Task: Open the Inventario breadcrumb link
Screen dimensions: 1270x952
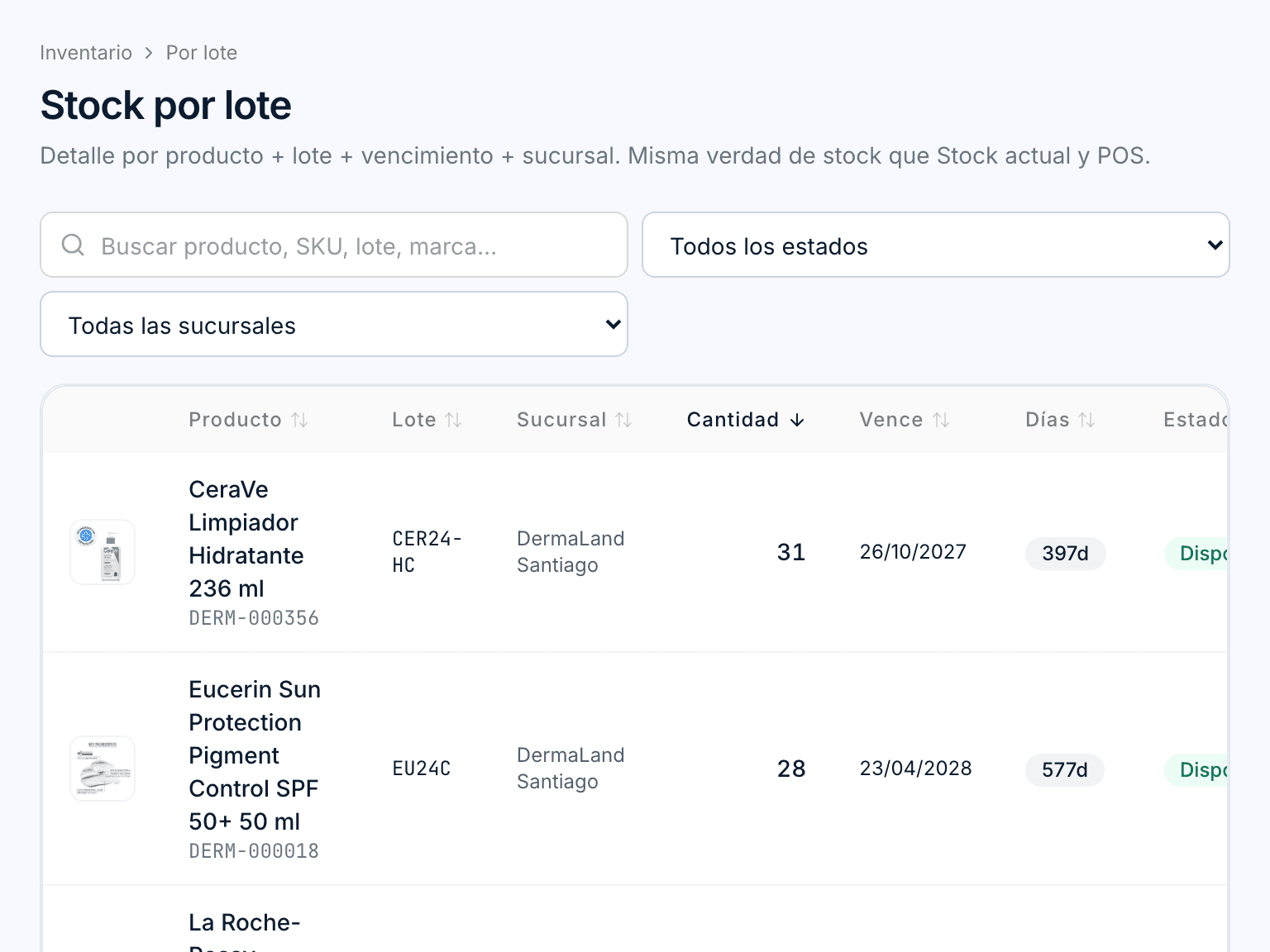Action: [86, 53]
